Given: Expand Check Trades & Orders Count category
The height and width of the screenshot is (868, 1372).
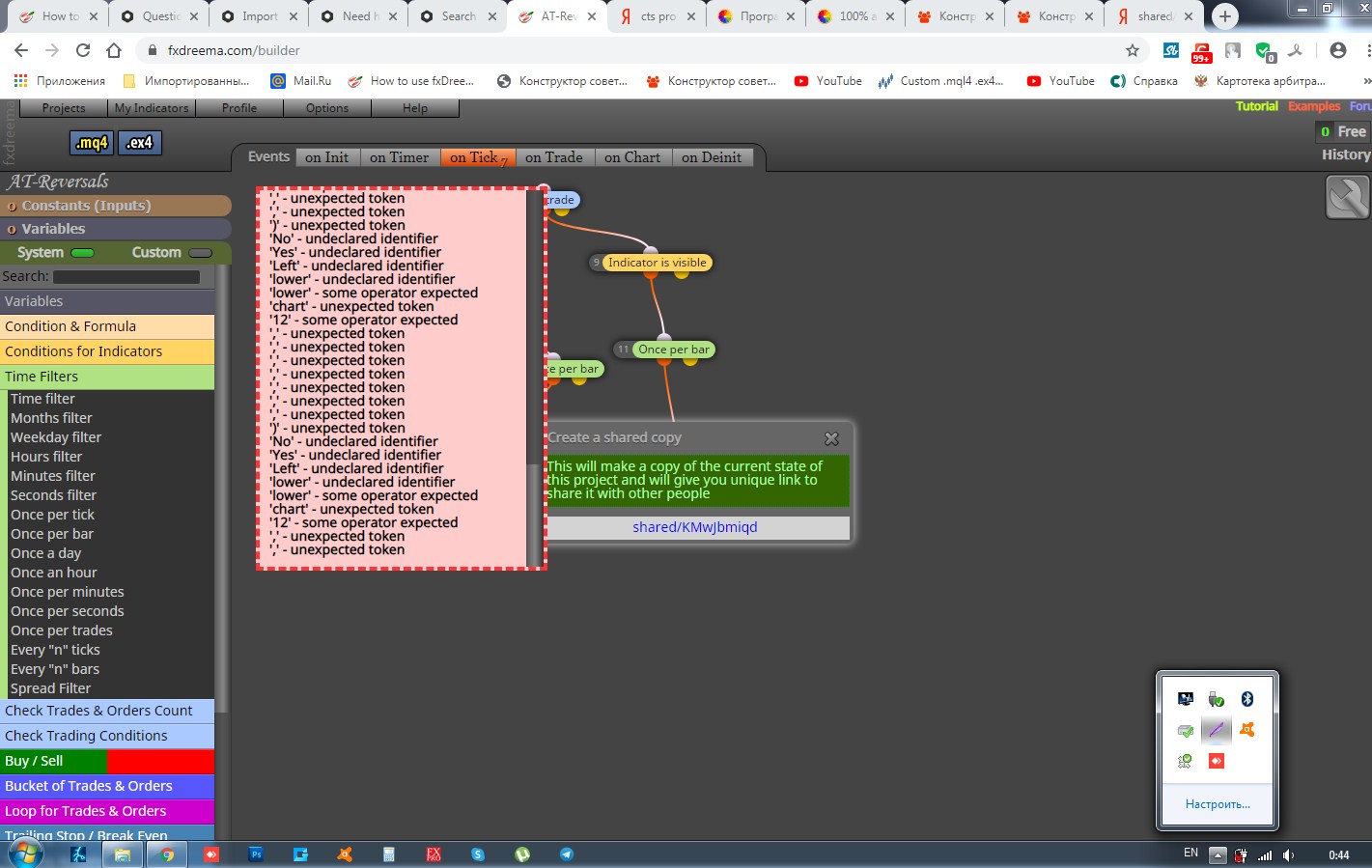Looking at the screenshot, I should pyautogui.click(x=107, y=711).
